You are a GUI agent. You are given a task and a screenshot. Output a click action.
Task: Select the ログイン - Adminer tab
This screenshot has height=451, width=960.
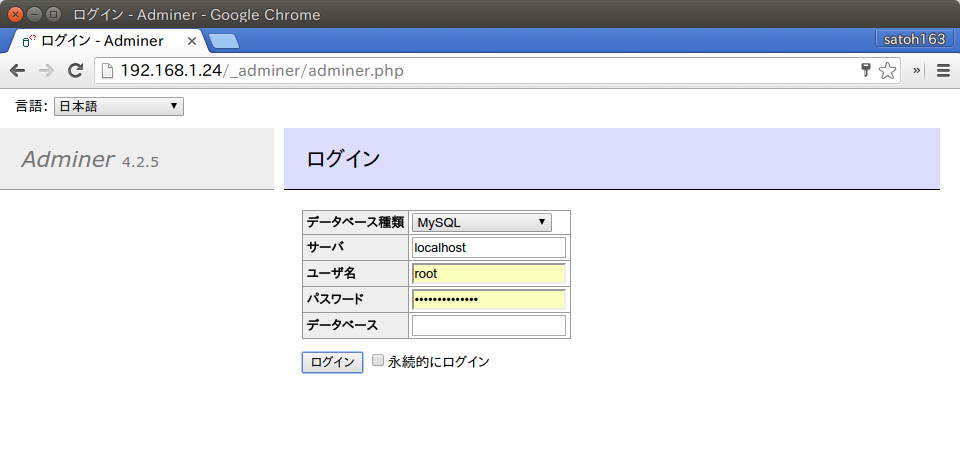coord(104,41)
